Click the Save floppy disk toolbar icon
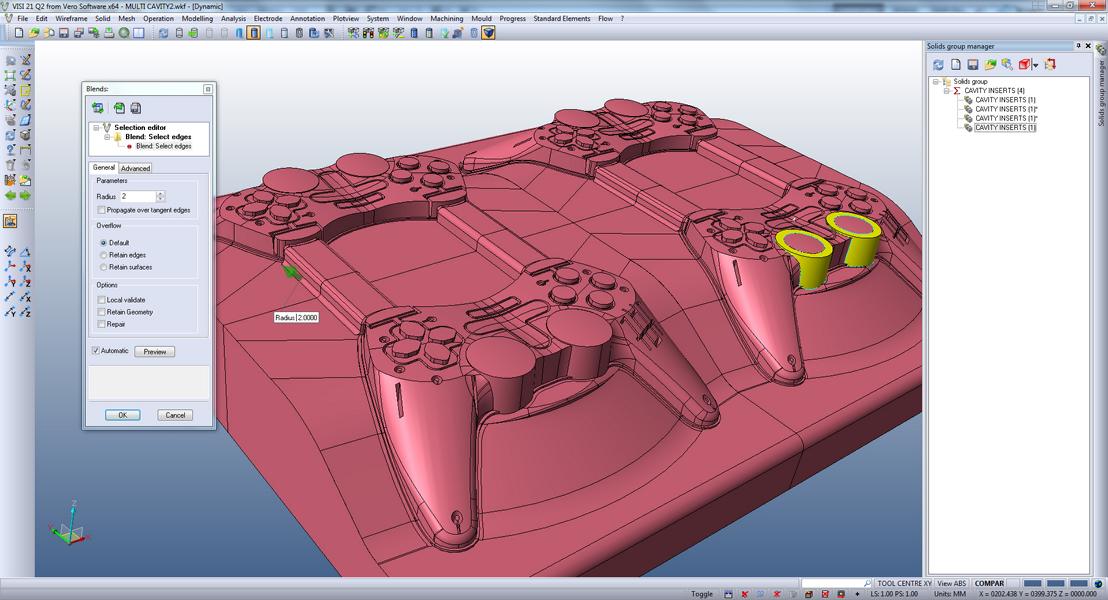1108x600 pixels. coord(64,33)
